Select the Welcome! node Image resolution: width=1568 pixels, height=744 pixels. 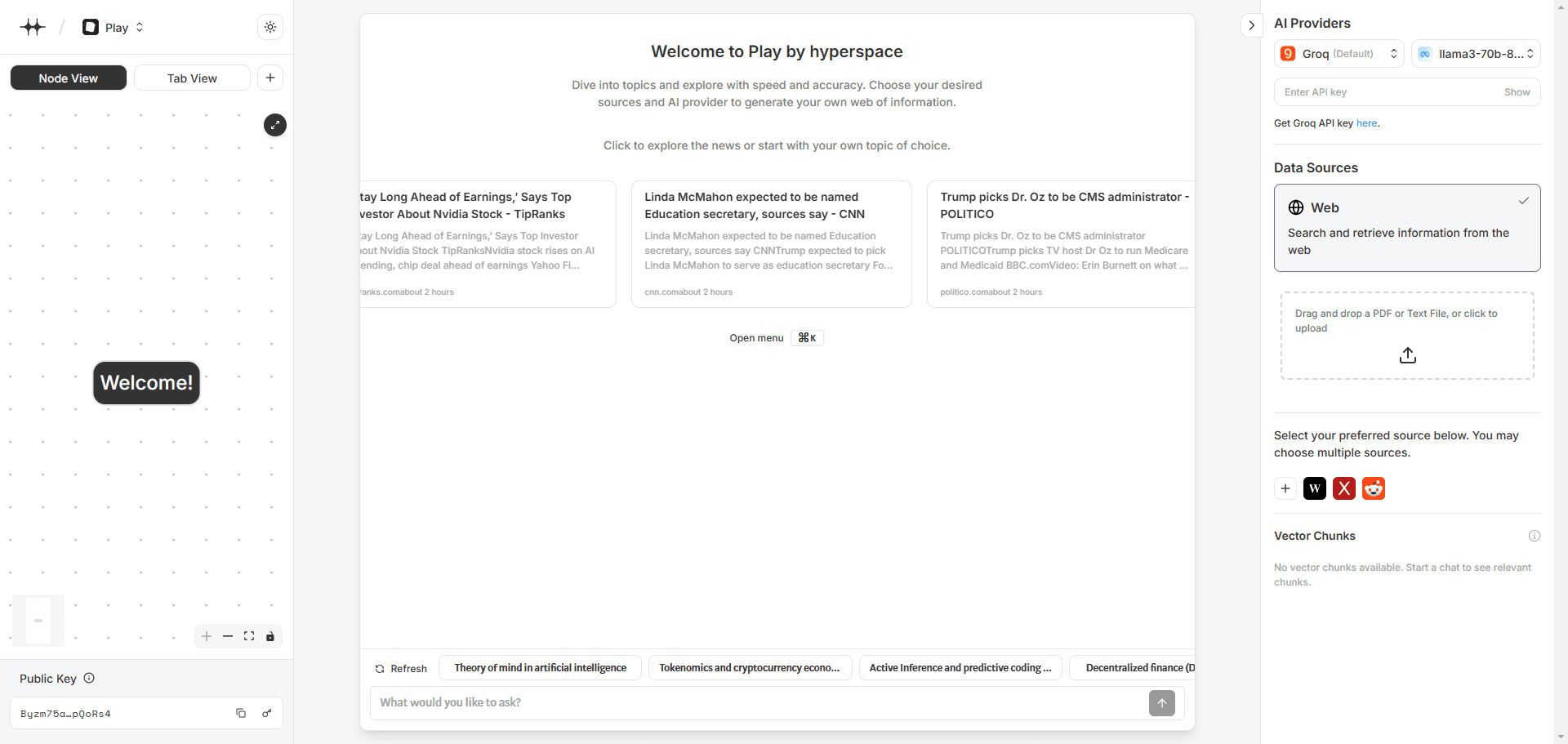point(146,383)
